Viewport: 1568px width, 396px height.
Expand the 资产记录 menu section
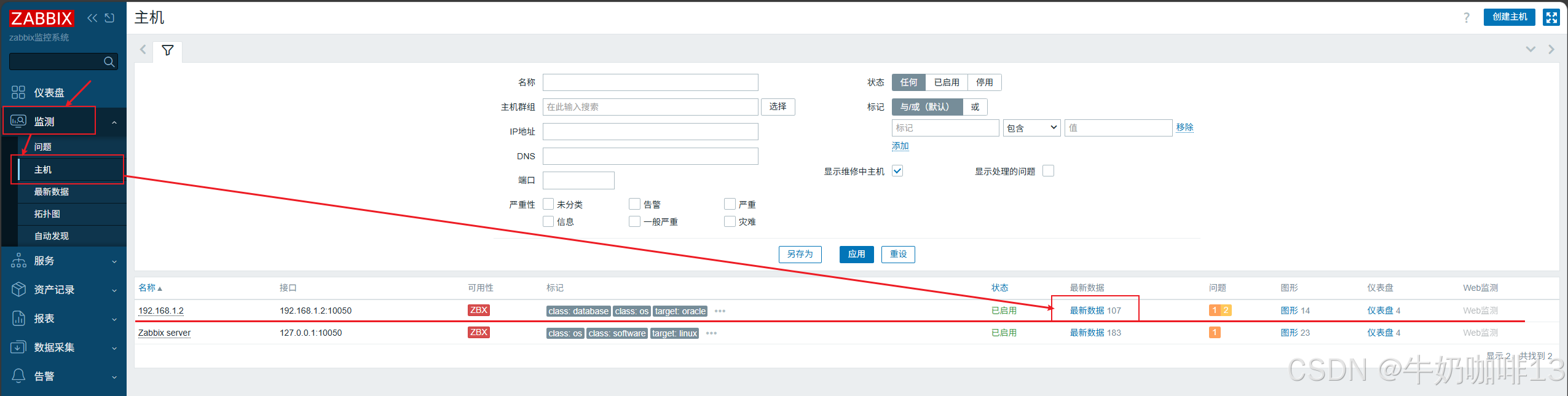114,290
